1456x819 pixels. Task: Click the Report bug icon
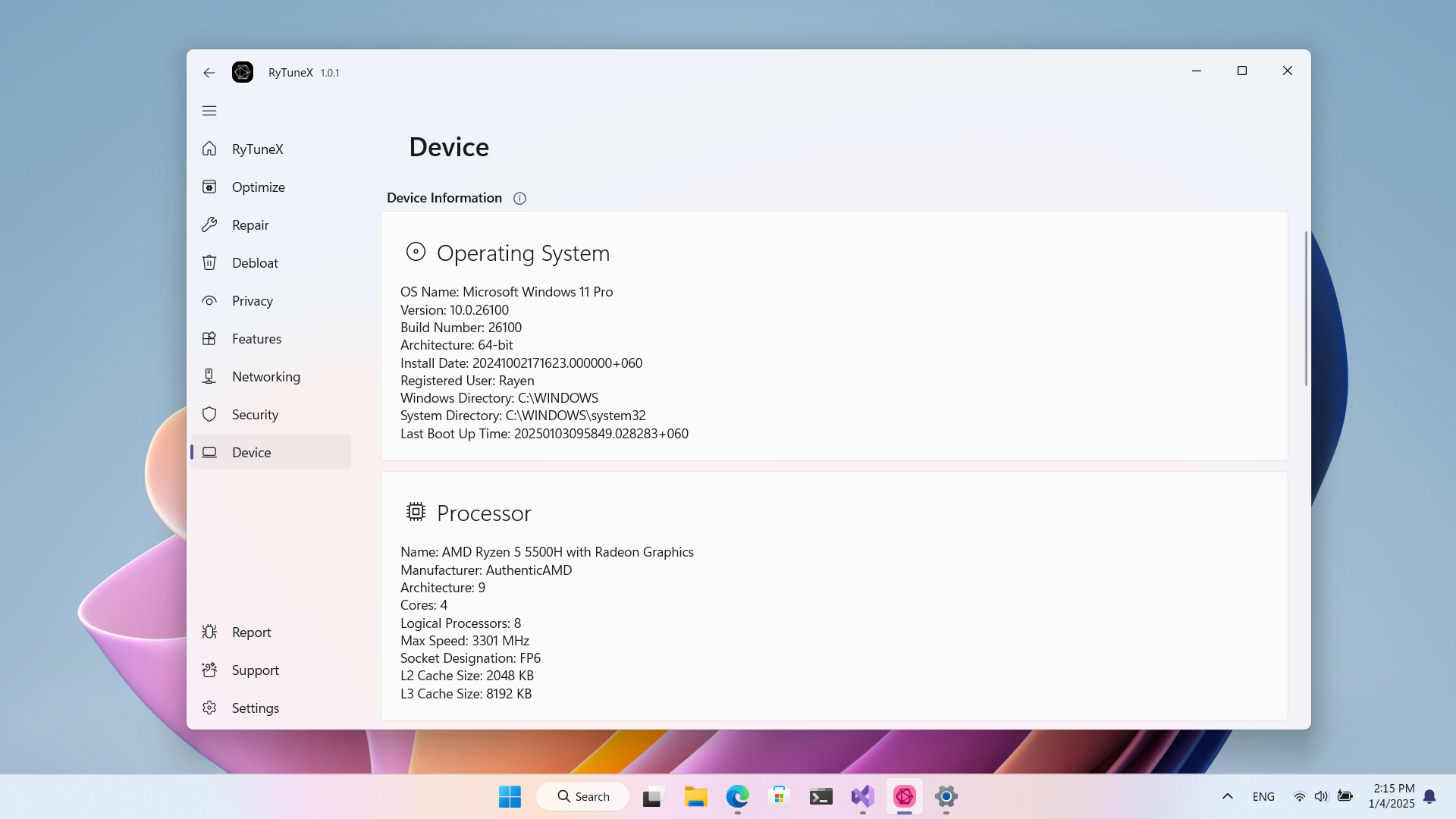[209, 632]
